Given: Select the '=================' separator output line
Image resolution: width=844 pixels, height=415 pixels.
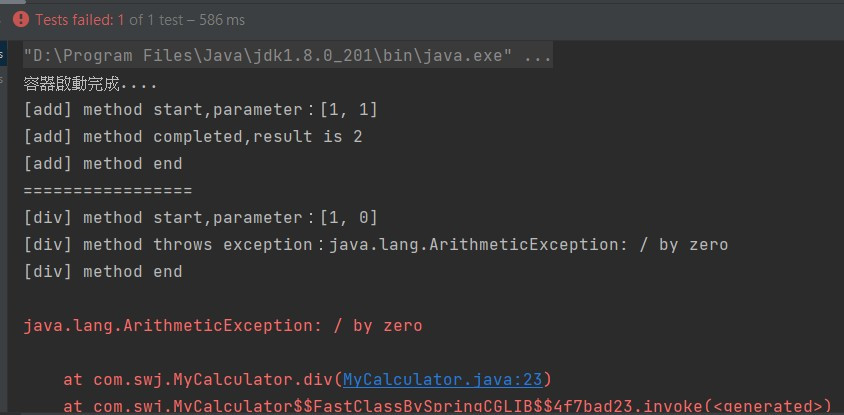Looking at the screenshot, I should [108, 191].
